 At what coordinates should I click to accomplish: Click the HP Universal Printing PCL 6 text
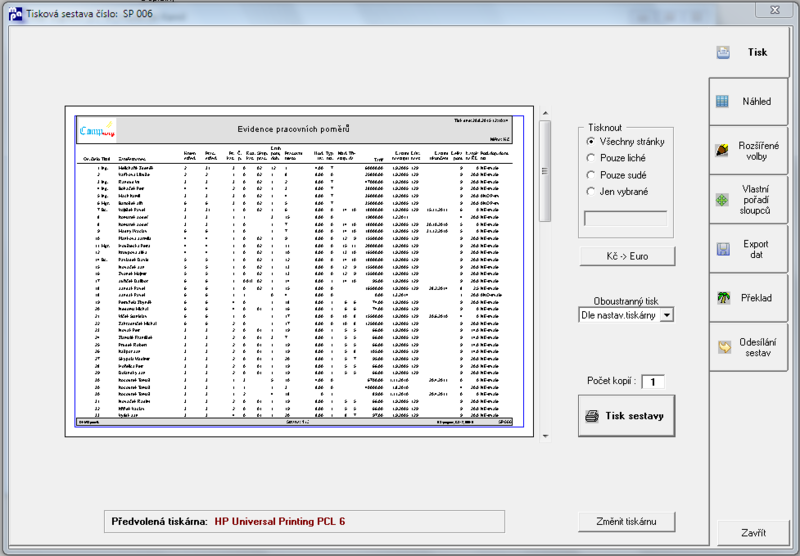point(280,521)
